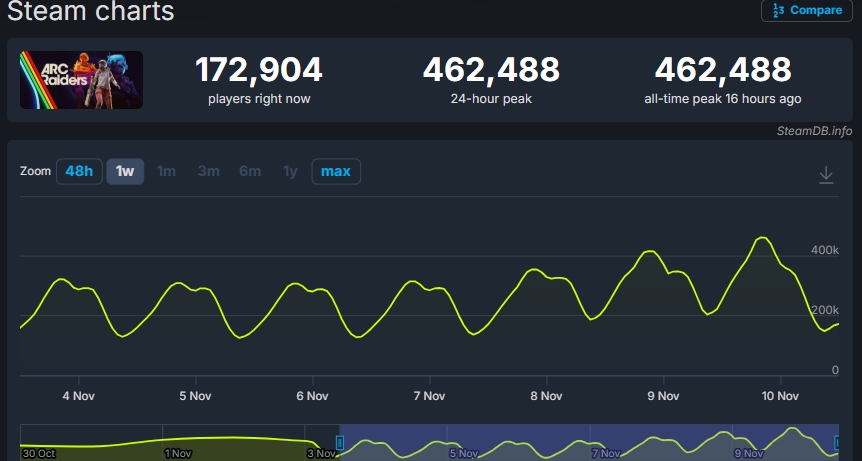Click the right navigator range handle
The width and height of the screenshot is (862, 461).
pos(838,442)
